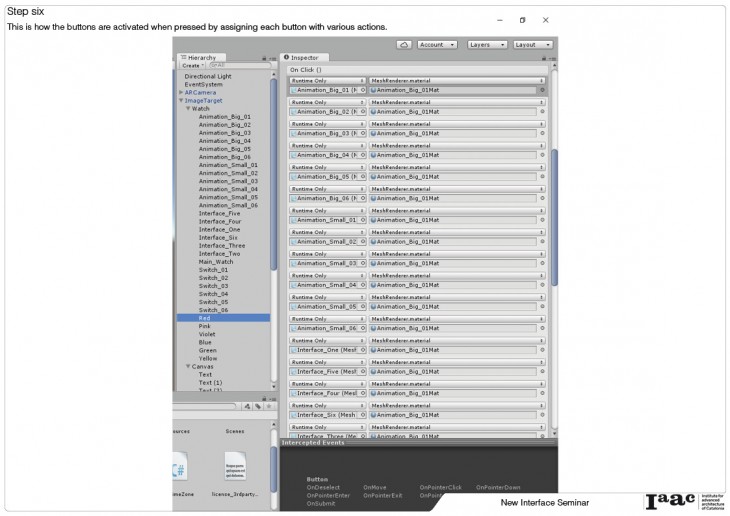Viewport: 730px width, 516px height.
Task: Click the license_3rdparty file thumbnail
Action: click(x=235, y=469)
